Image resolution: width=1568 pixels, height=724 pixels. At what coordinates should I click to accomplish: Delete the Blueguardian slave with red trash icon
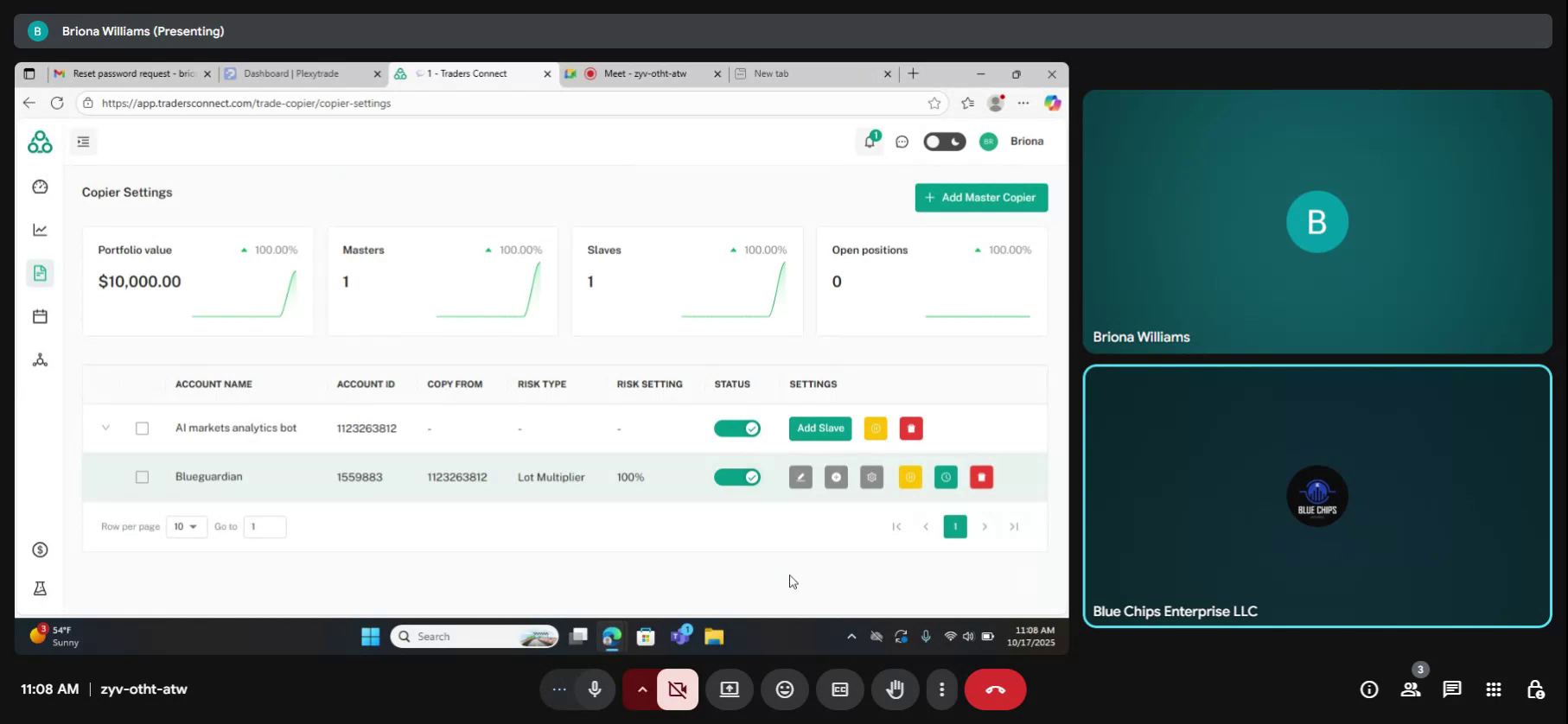click(981, 477)
